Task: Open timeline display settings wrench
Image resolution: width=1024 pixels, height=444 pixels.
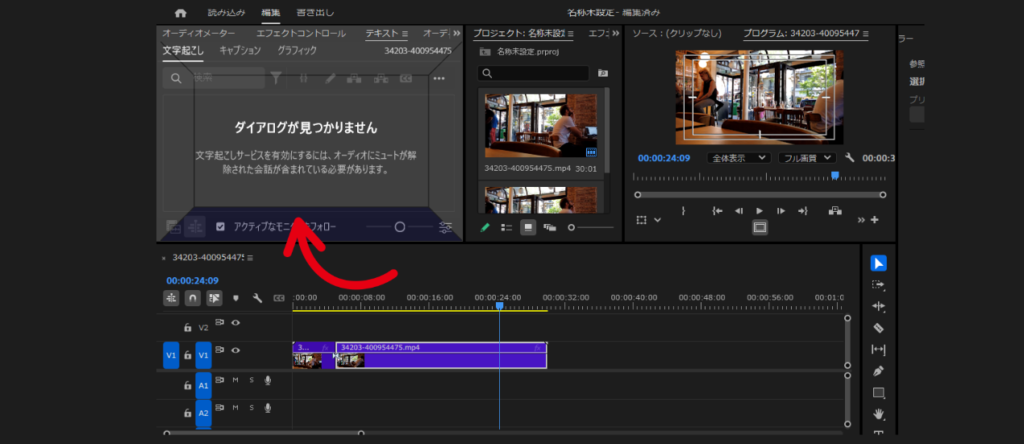Action: pyautogui.click(x=257, y=298)
